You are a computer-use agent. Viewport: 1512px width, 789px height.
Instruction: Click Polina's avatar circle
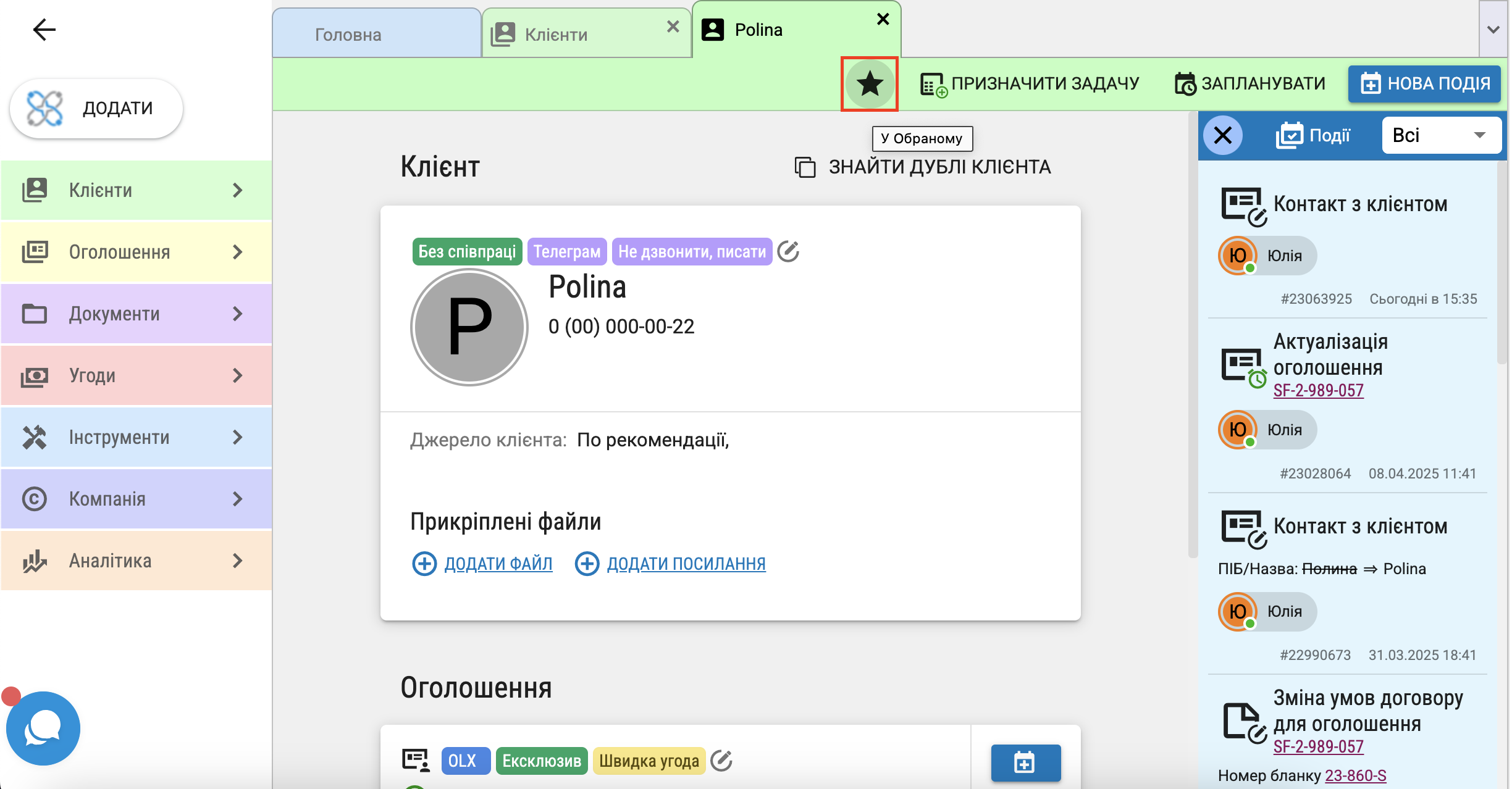(x=469, y=327)
